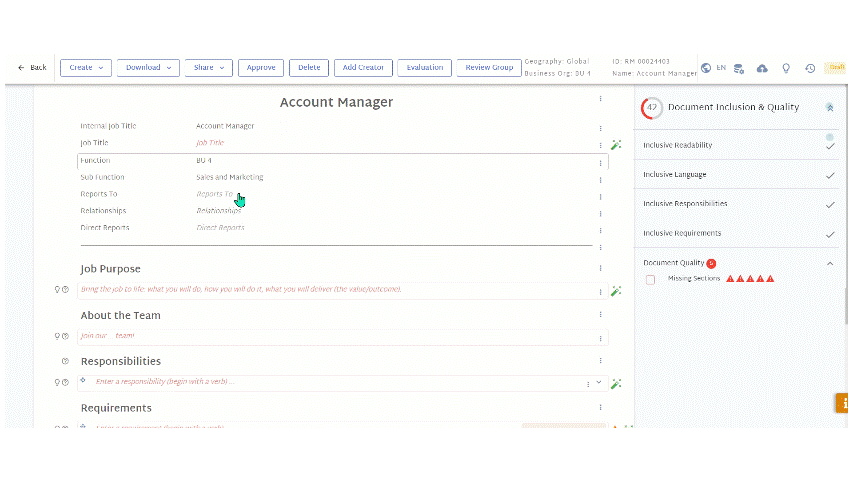Open the options menu for Relationships row

click(x=601, y=214)
